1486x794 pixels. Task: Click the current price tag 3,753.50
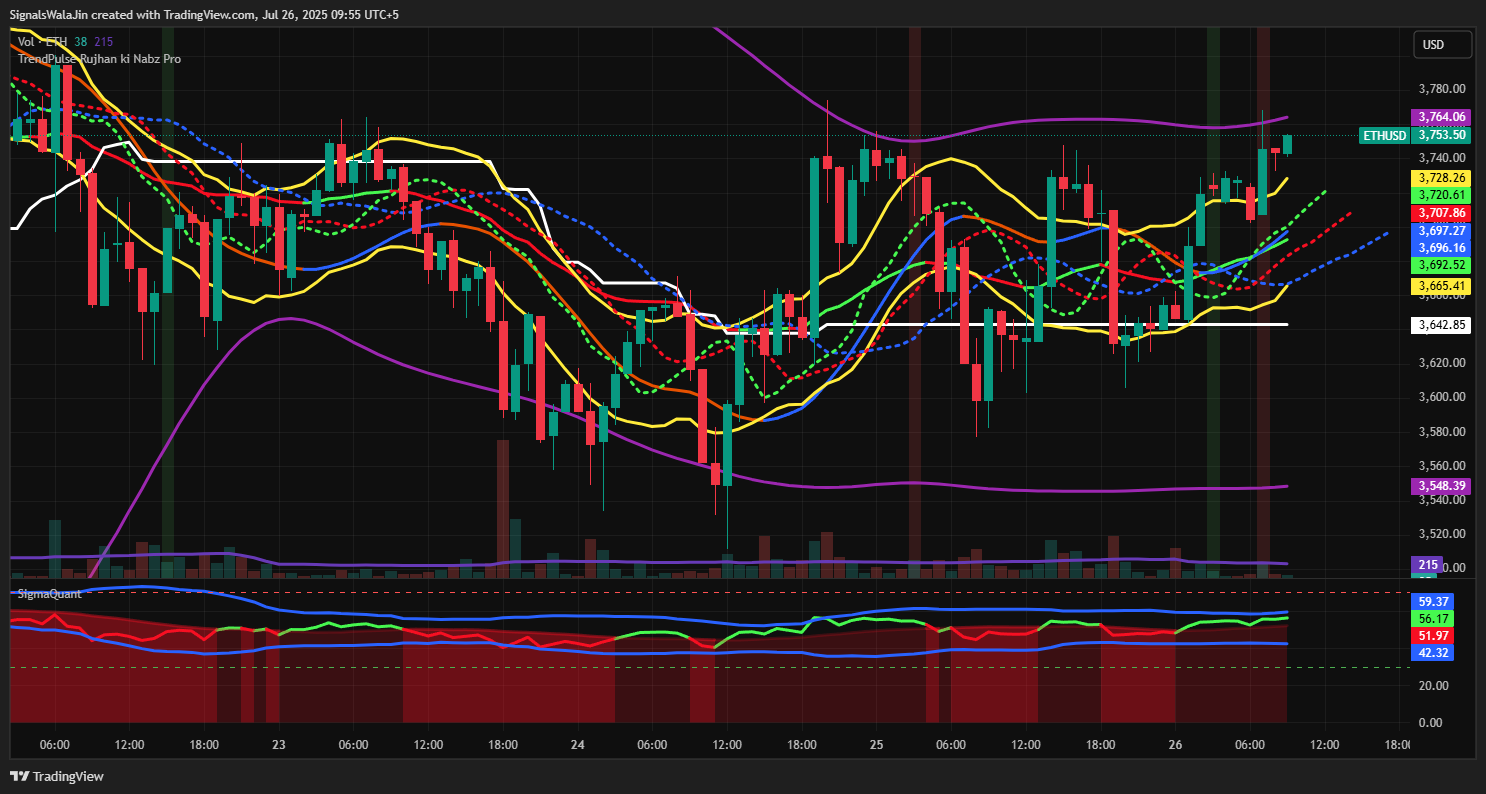coord(1441,135)
